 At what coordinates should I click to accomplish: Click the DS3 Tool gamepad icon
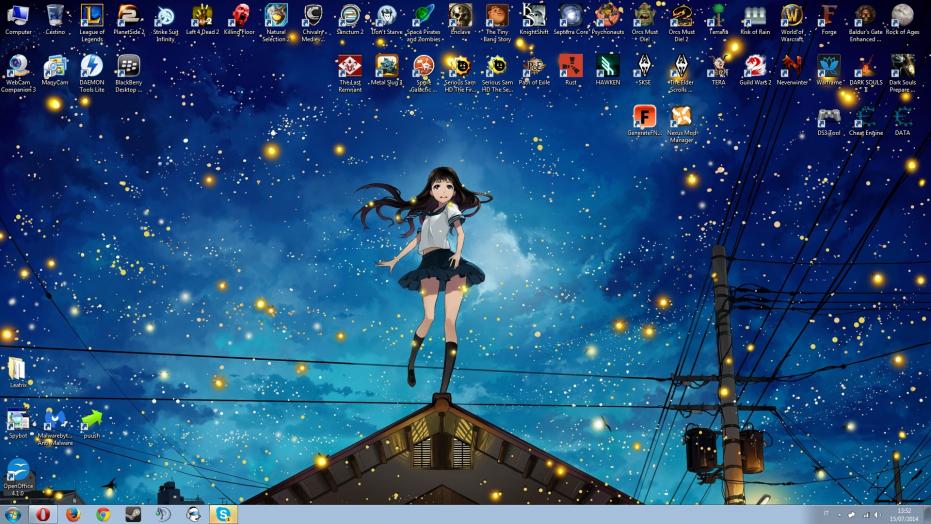tap(829, 120)
